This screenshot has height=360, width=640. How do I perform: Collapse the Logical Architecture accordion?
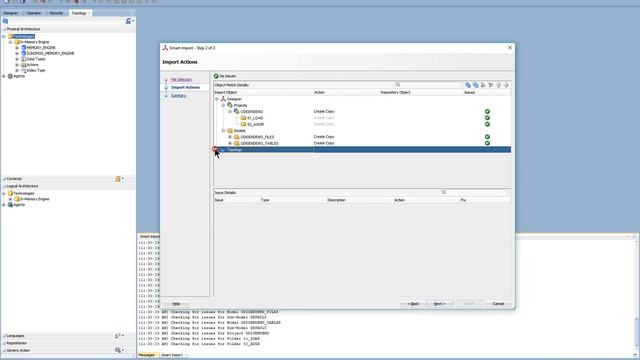pyautogui.click(x=22, y=186)
